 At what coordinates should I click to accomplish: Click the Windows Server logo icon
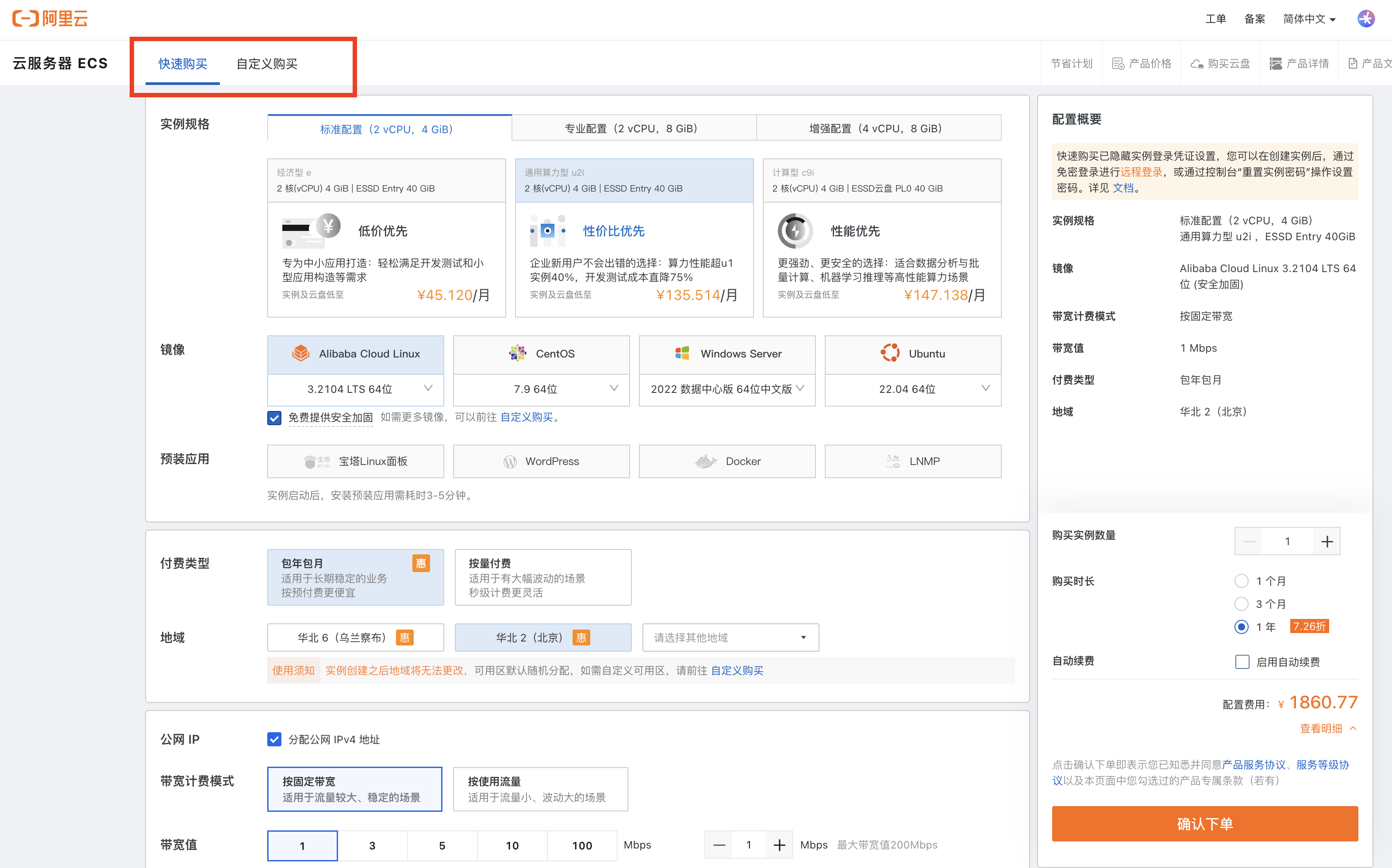[682, 353]
